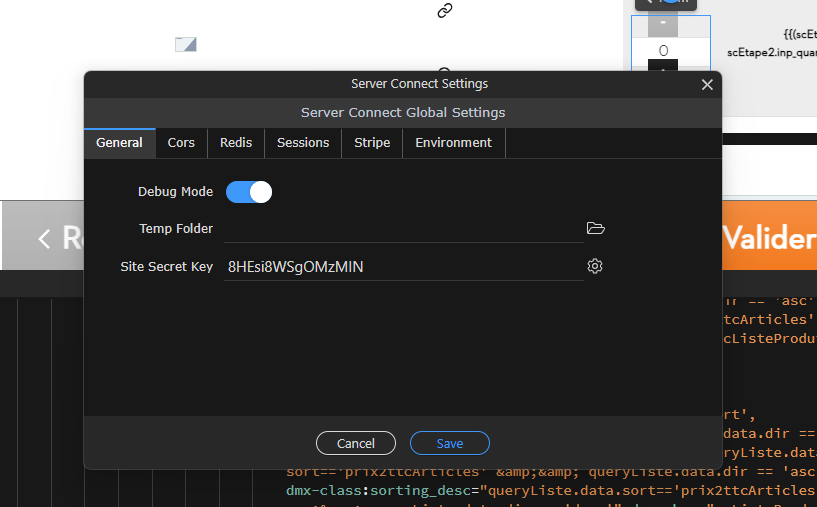Viewport: 817px width, 507px height.
Task: Switch to the Sessions tab
Action: (303, 143)
